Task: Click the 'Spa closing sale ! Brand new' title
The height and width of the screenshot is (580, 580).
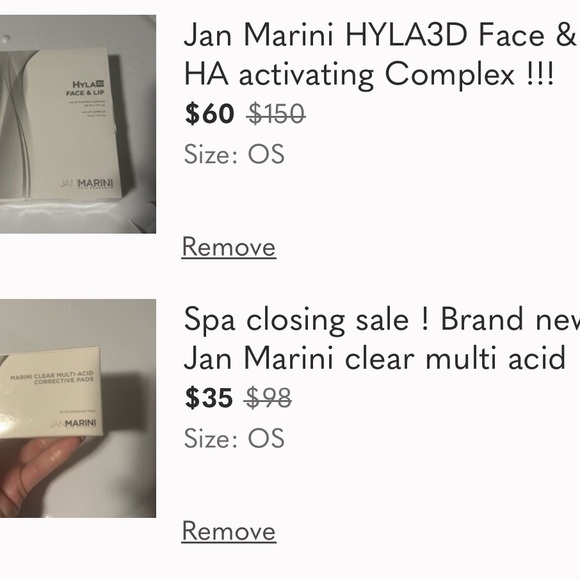Action: point(381,319)
